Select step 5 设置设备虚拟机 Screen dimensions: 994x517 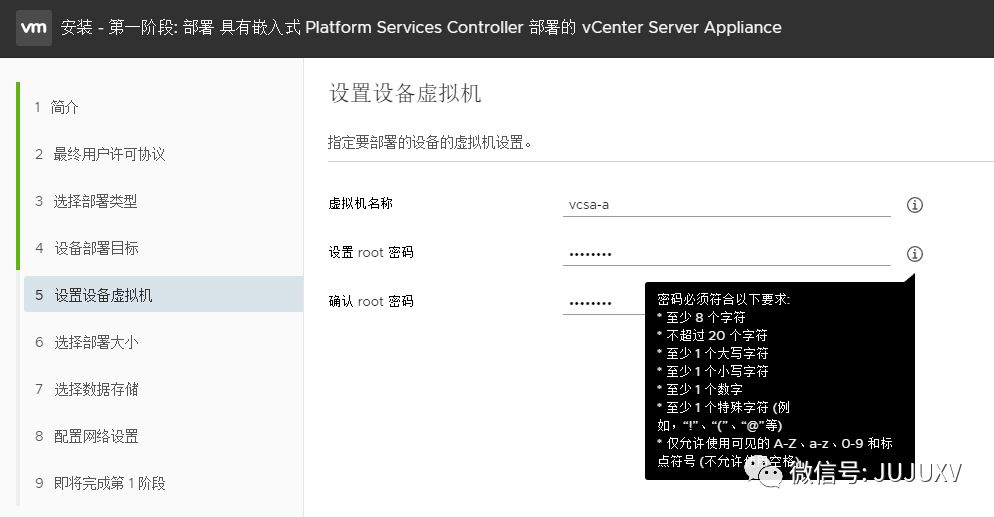click(164, 295)
